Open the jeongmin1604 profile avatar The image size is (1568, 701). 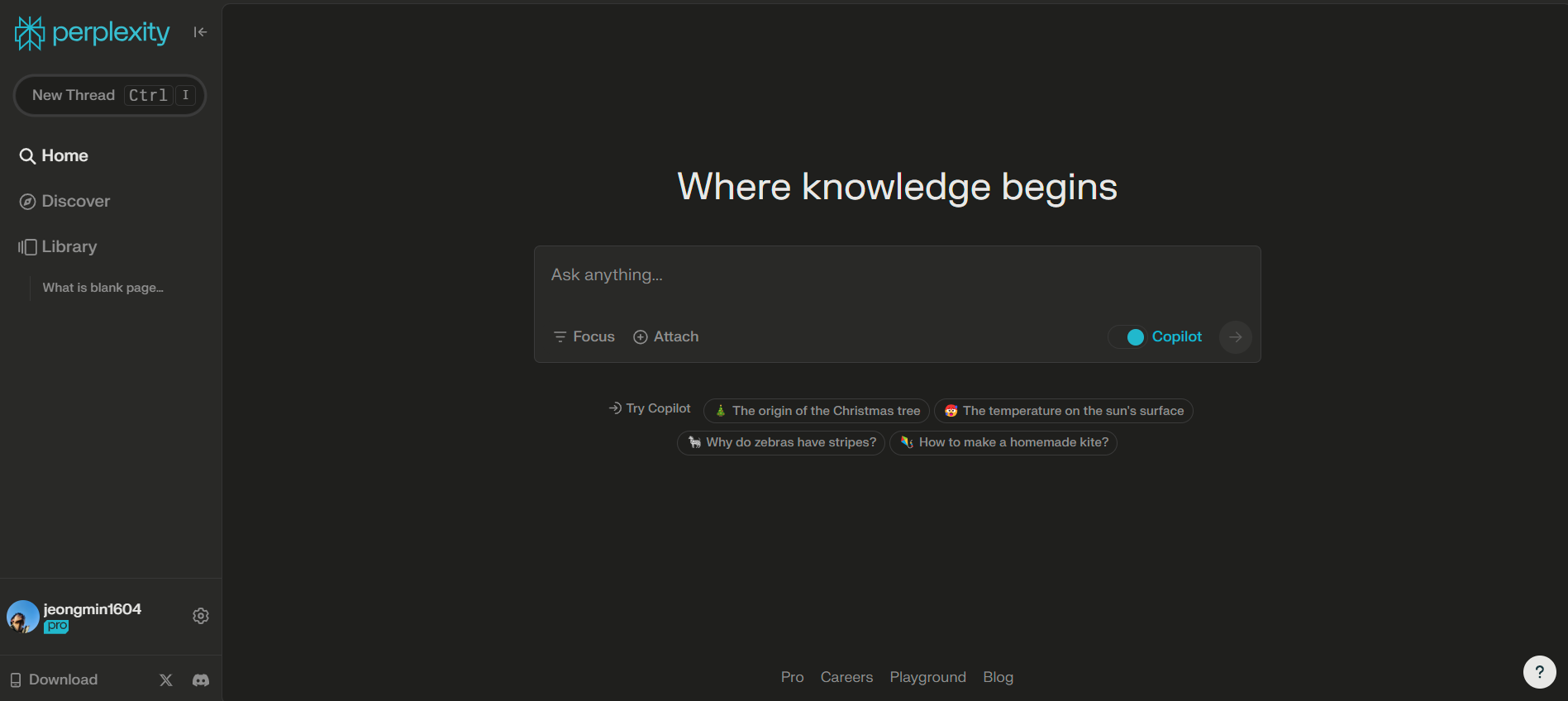(x=23, y=617)
